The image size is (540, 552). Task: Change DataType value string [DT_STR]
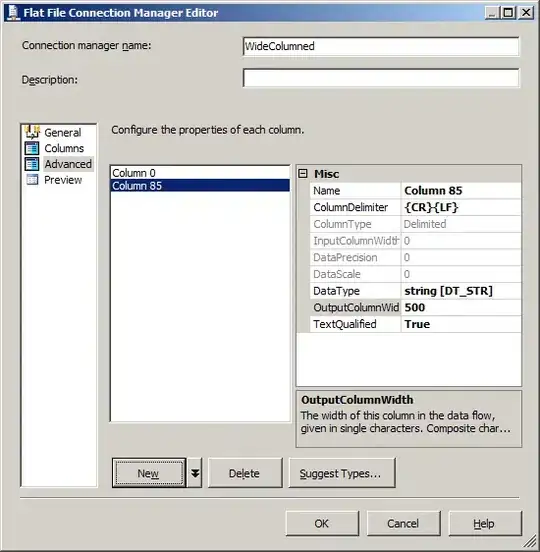coord(461,291)
